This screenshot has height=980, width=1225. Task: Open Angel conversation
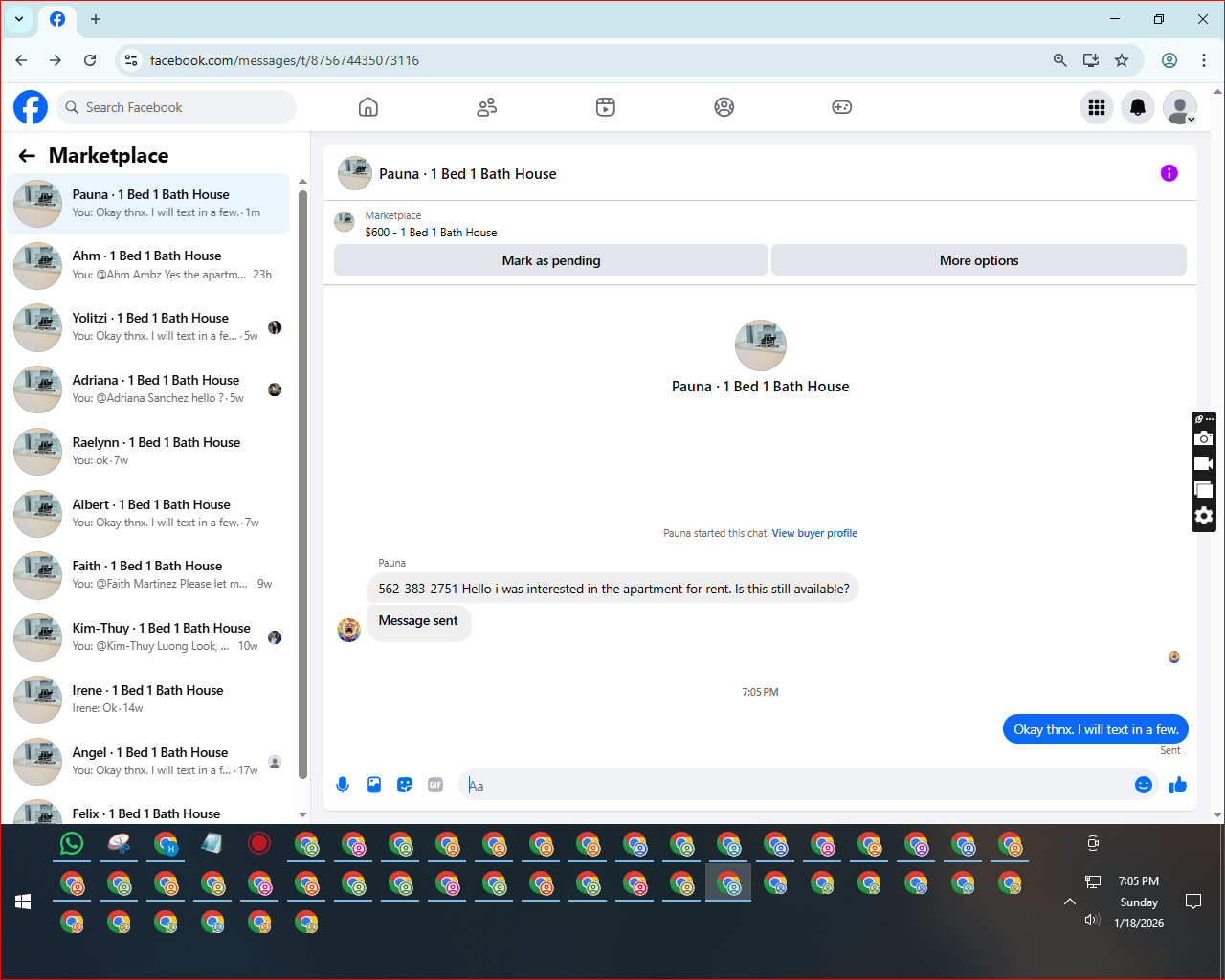click(x=148, y=762)
